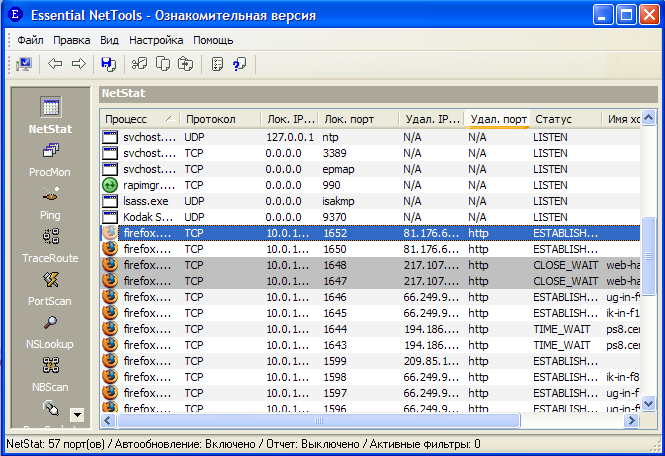Open the Настройка menu
This screenshot has width=665, height=456.
click(x=156, y=40)
